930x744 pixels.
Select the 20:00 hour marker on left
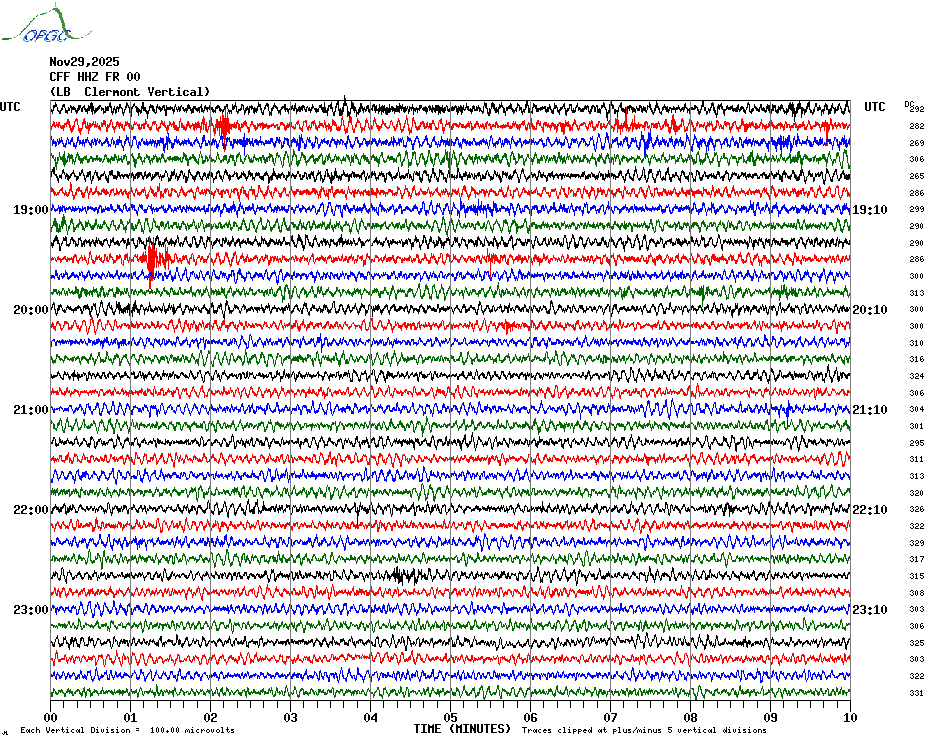tap(30, 310)
